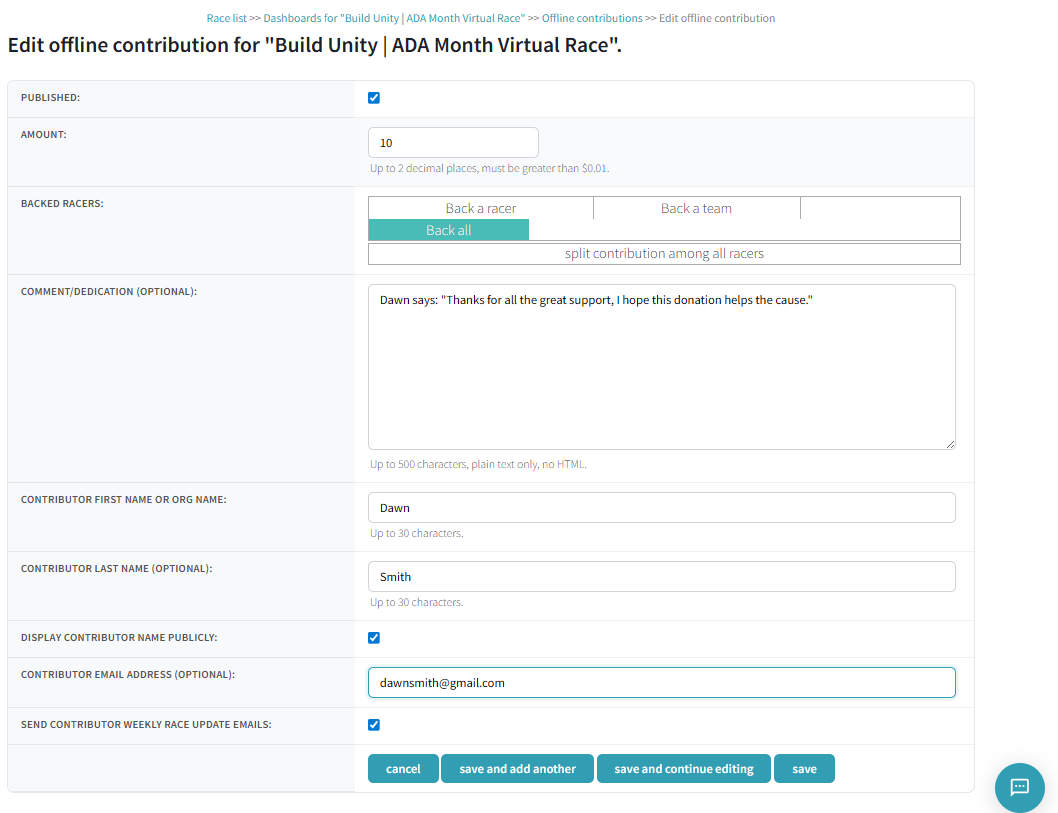
Task: Click split contribution among all racers
Action: [x=664, y=253]
